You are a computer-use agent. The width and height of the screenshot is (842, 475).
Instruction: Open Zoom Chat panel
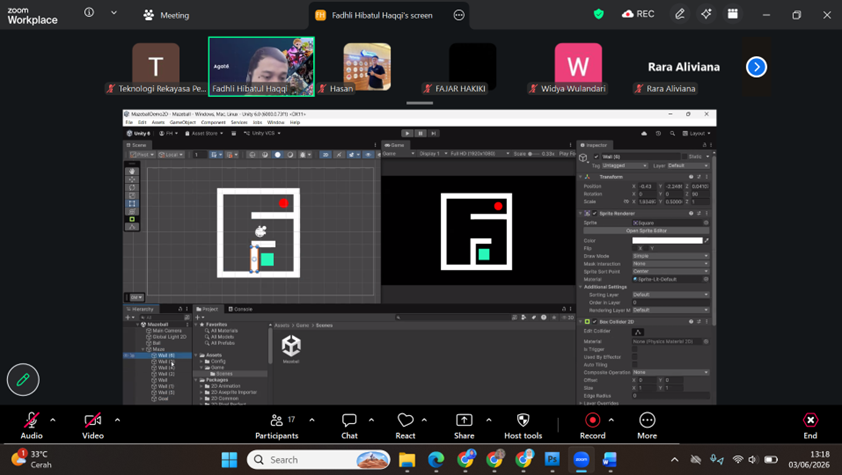pyautogui.click(x=349, y=427)
